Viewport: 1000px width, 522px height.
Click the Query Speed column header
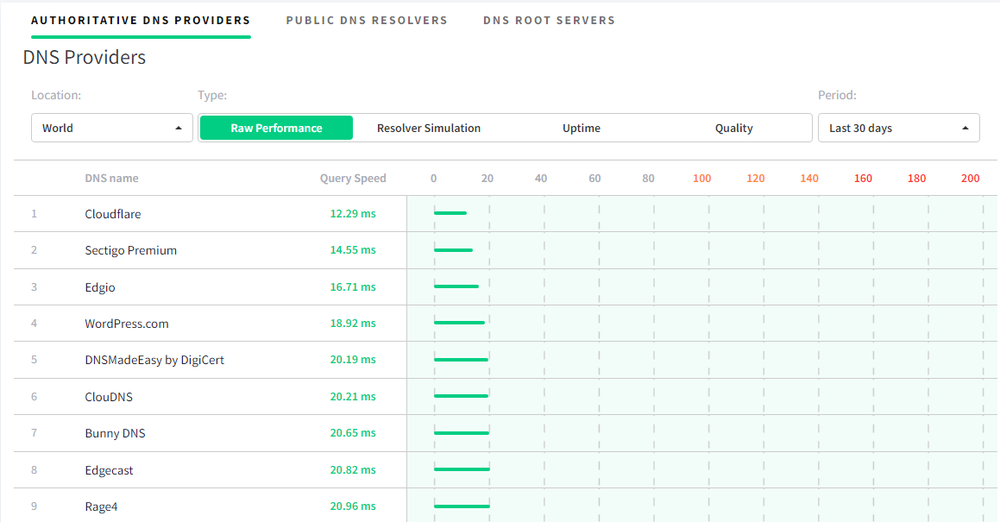(353, 178)
